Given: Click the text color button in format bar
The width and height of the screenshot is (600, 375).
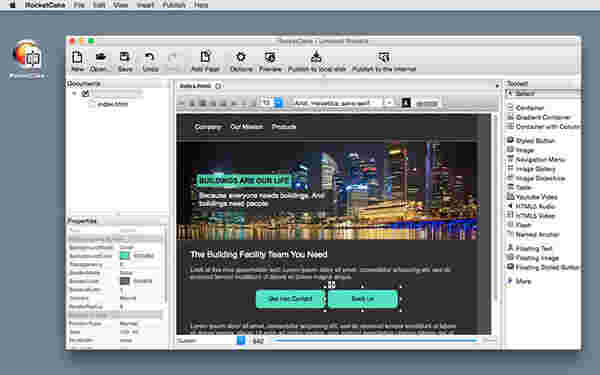Looking at the screenshot, I should [x=406, y=103].
